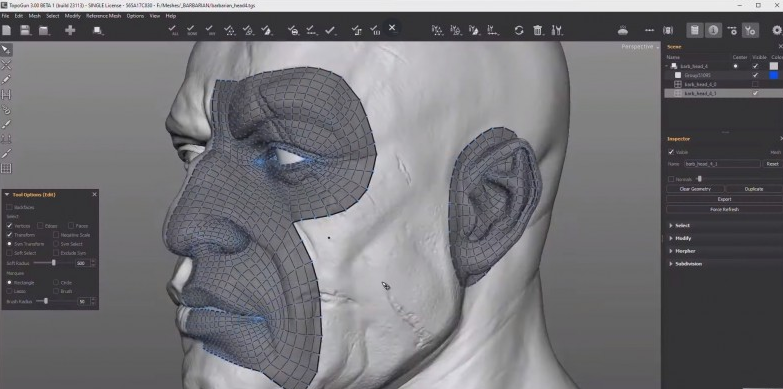Image resolution: width=783 pixels, height=389 pixels.
Task: Open the Edit menu
Action: pyautogui.click(x=18, y=16)
